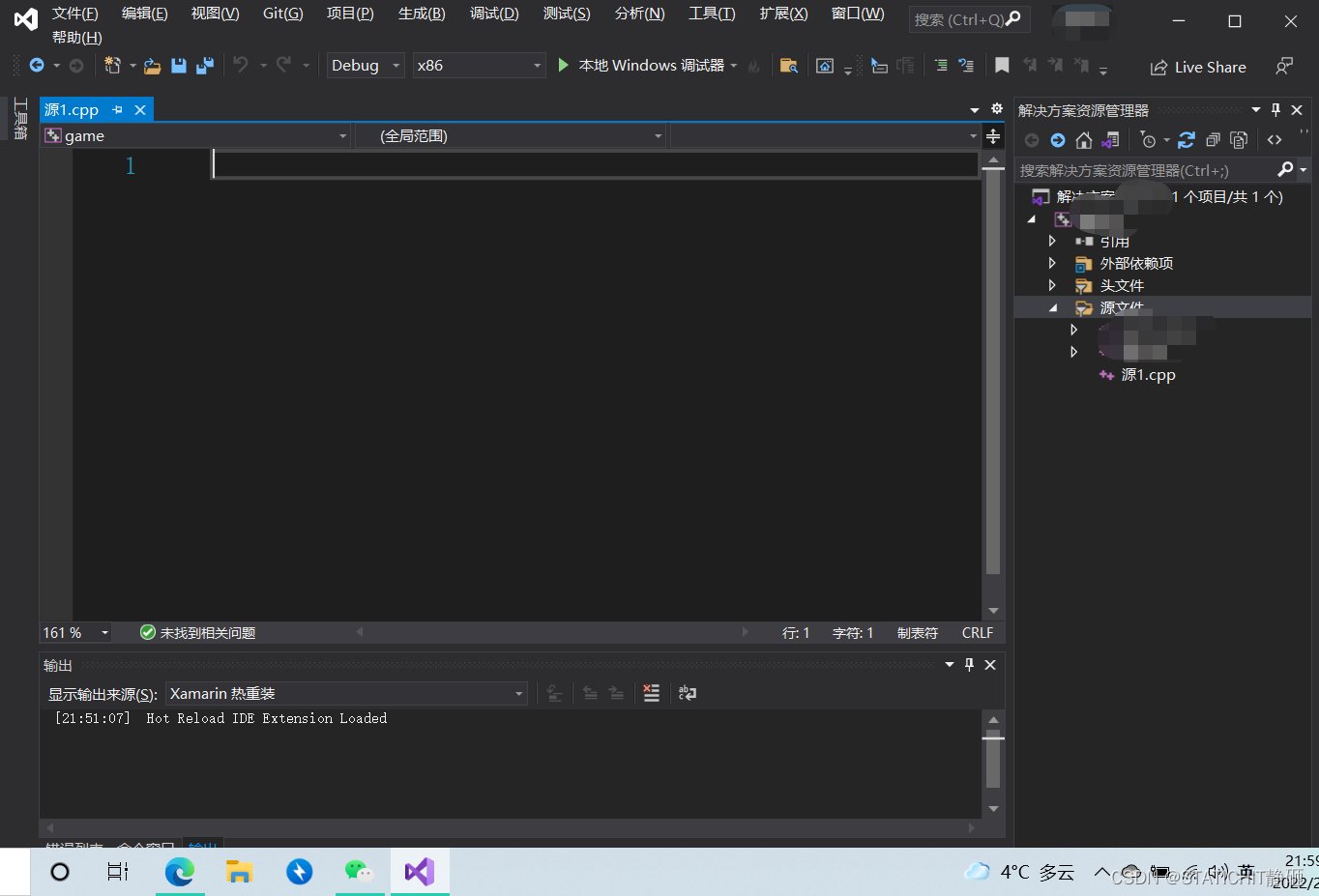Click the Home icon in the Solution Explorer toolbar
1319x896 pixels.
tap(1083, 140)
